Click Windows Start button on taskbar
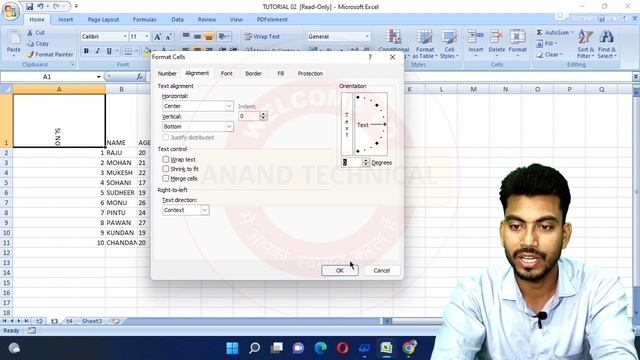This screenshot has width=640, height=360. click(232, 348)
